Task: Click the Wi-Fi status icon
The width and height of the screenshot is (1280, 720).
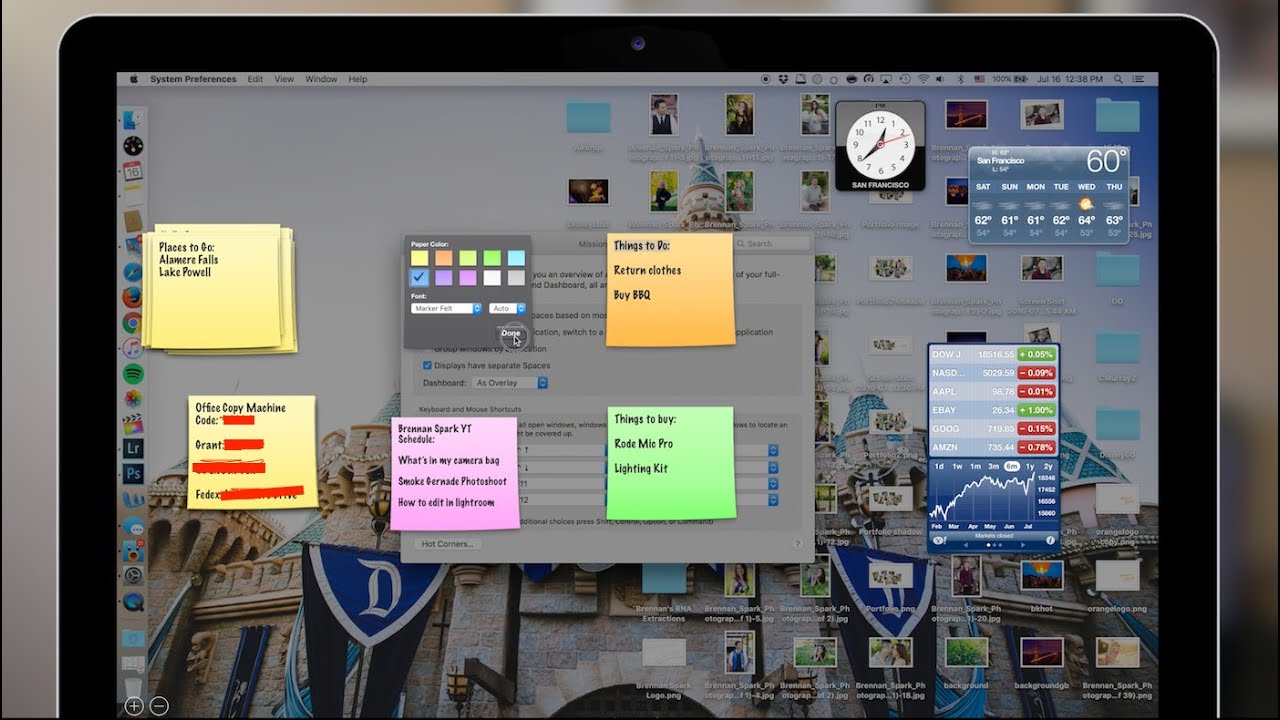Action: click(923, 79)
